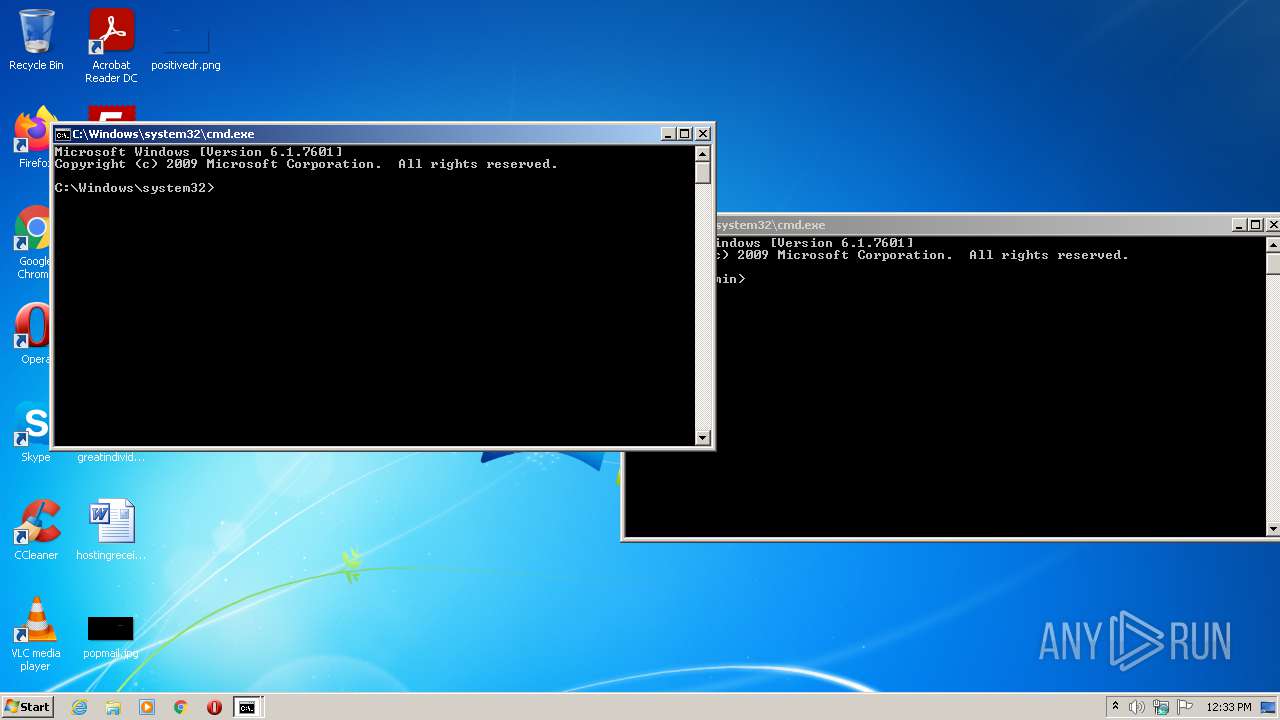
Task: Open CCleaner desktop shortcut
Action: pyautogui.click(x=36, y=530)
